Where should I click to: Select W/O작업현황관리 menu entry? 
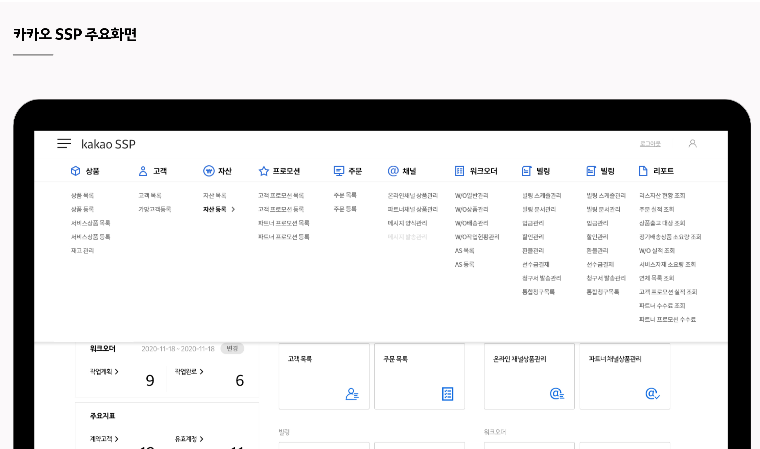tap(477, 237)
